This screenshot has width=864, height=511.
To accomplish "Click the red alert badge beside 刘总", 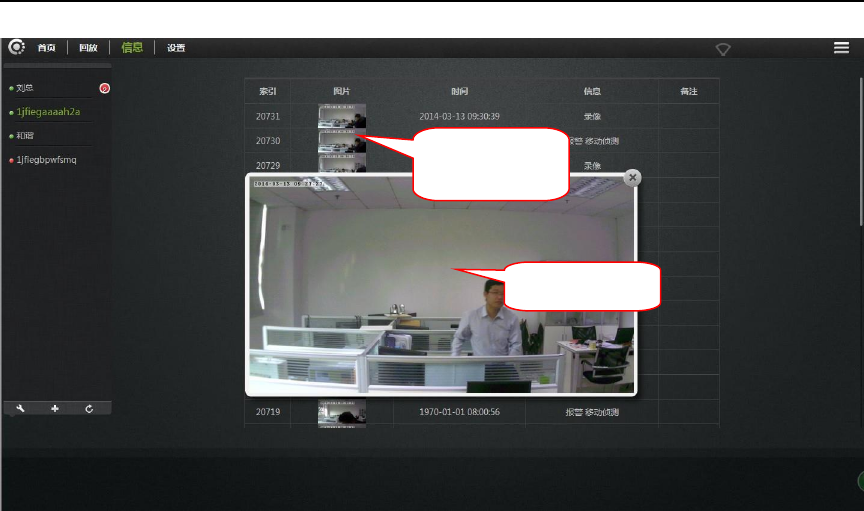I will 104,88.
